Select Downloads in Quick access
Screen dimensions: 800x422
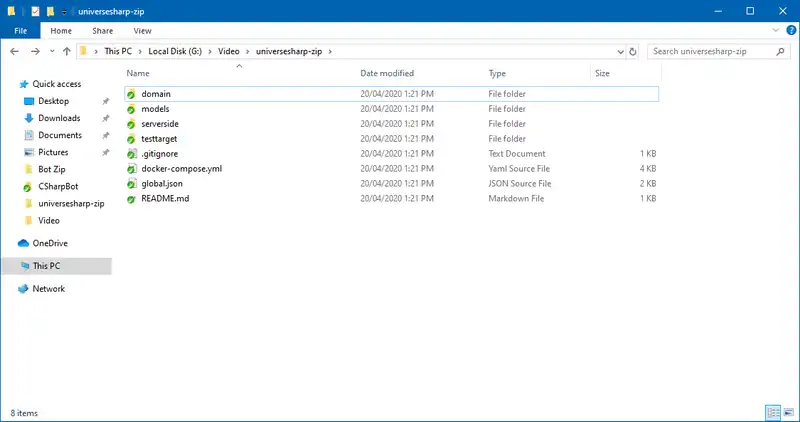tap(59, 118)
